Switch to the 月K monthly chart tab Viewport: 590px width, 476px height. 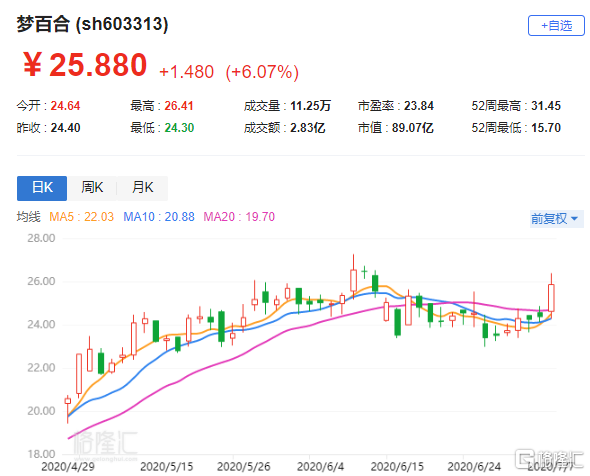[142, 188]
